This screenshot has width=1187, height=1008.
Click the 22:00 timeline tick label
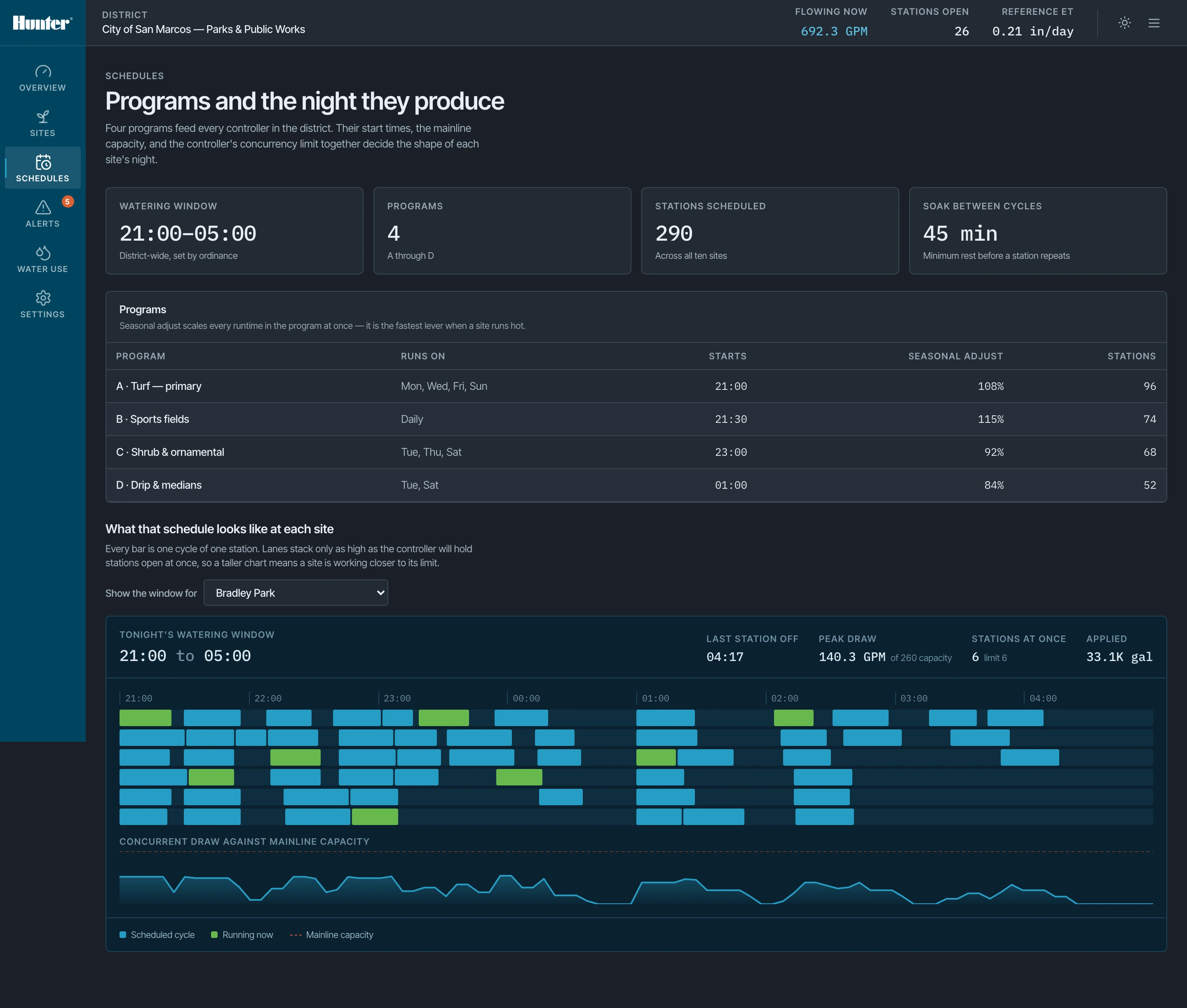pyautogui.click(x=267, y=698)
